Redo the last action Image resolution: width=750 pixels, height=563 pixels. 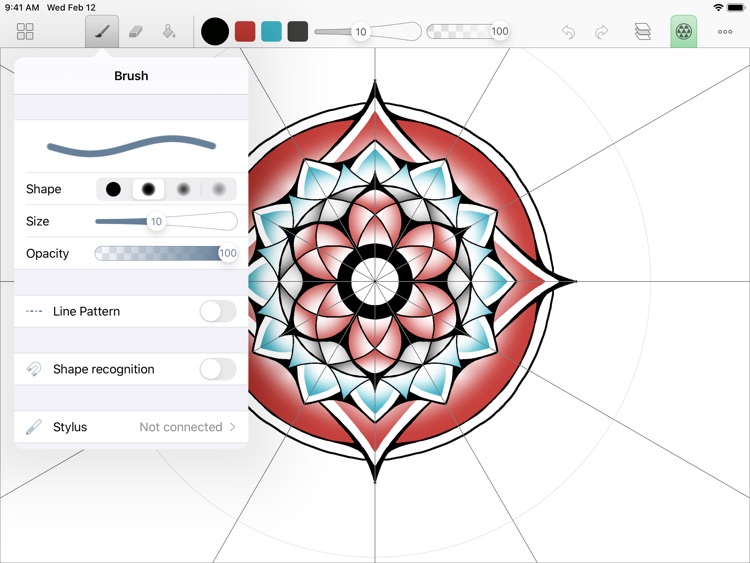click(602, 32)
